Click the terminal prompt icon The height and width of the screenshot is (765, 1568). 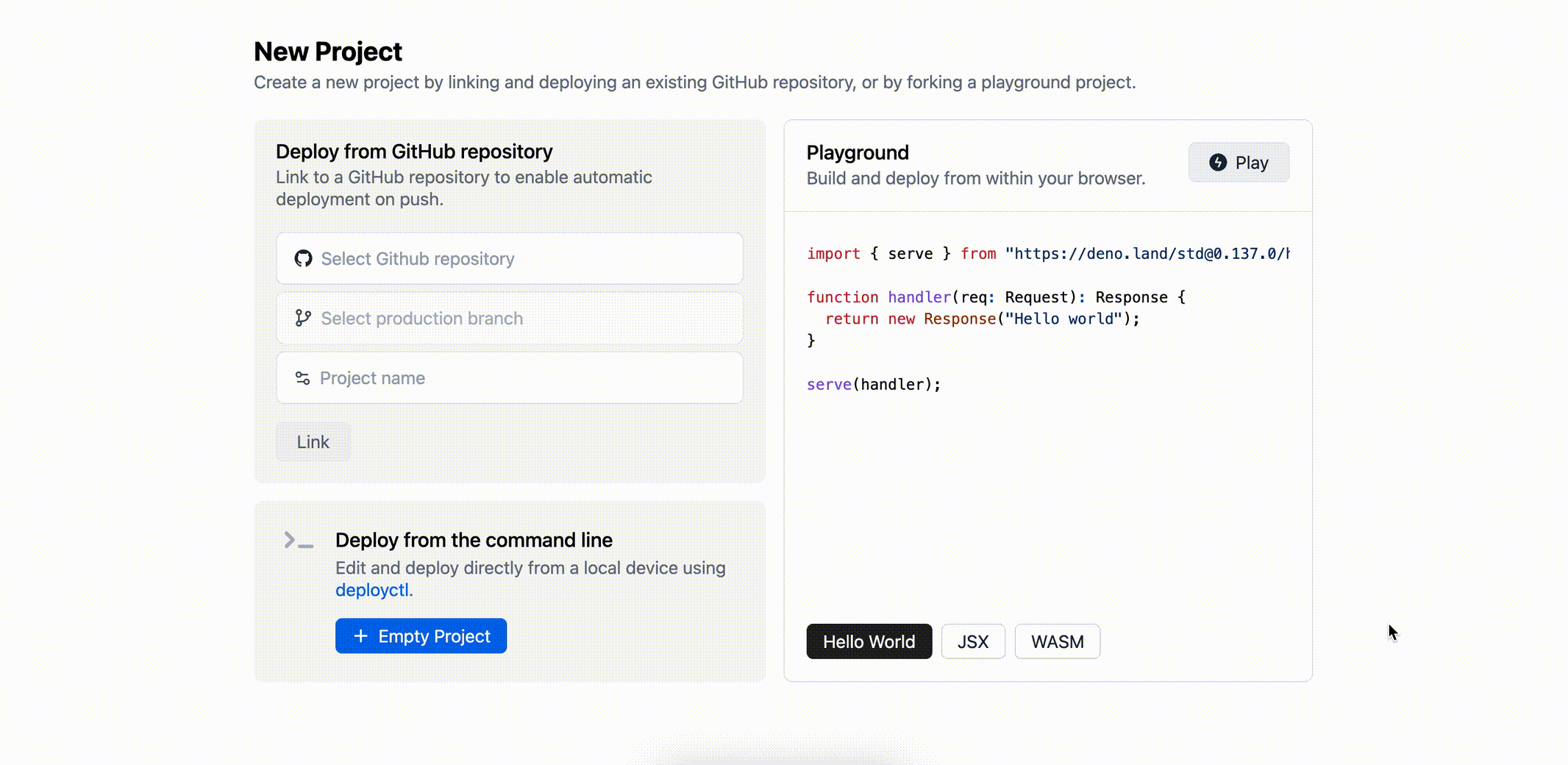(299, 541)
